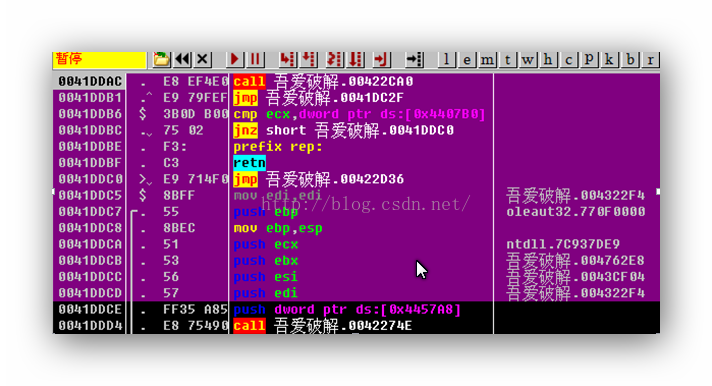
Task: Click 'push edi' instruction
Action: tap(266, 293)
